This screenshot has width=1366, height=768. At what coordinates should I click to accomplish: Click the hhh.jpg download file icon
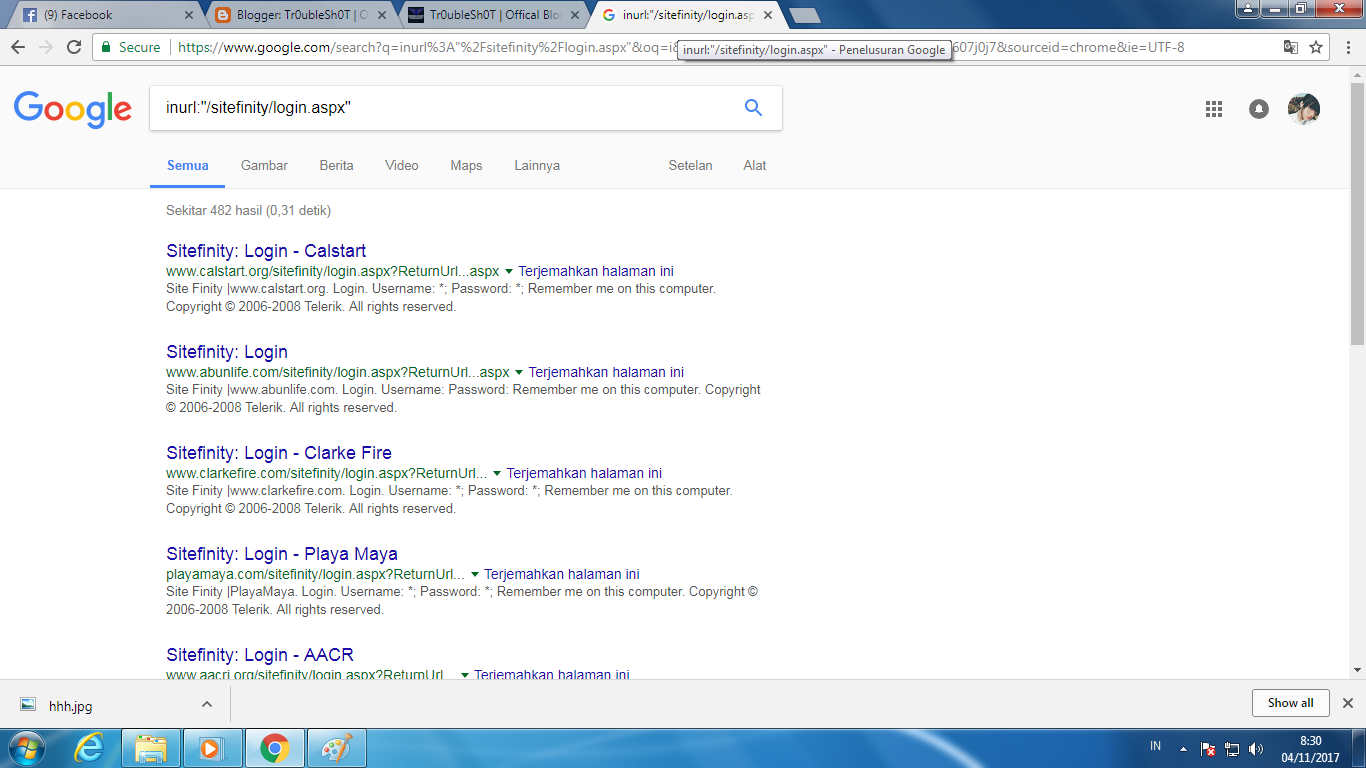tap(28, 705)
